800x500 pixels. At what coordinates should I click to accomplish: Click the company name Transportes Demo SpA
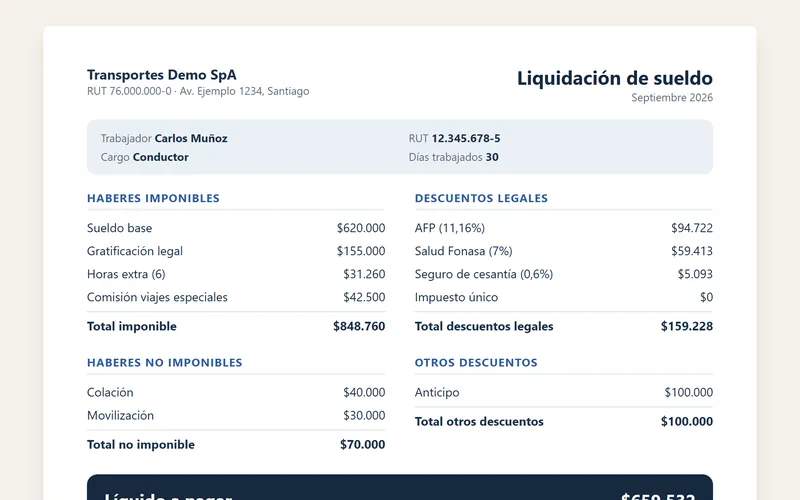tap(162, 75)
